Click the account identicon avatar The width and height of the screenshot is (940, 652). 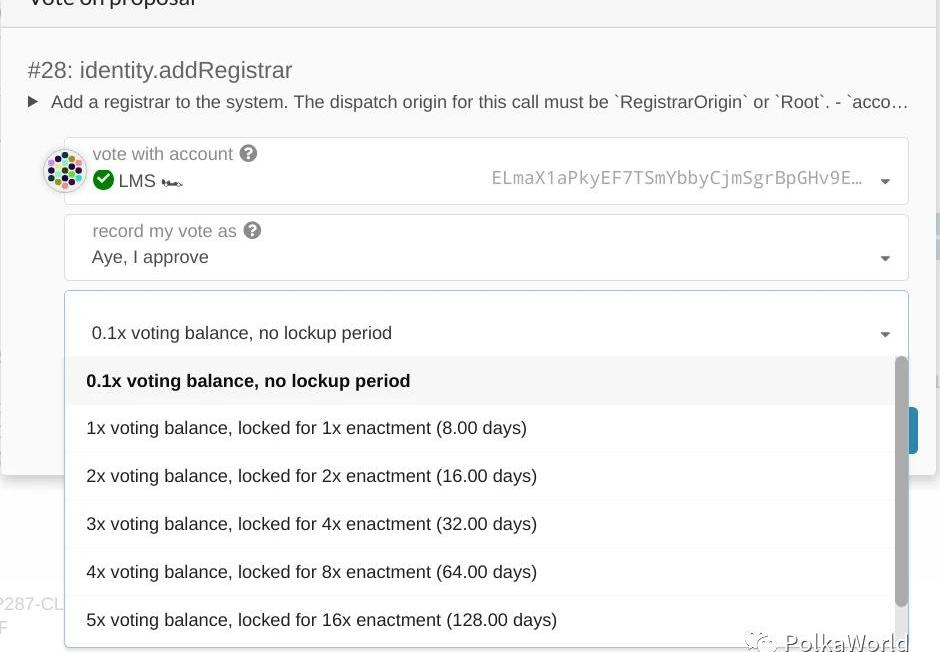click(x=65, y=171)
